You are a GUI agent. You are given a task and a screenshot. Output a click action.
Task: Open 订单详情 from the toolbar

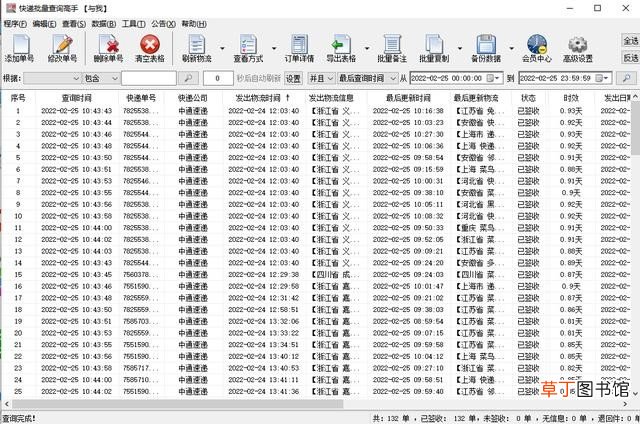click(299, 48)
